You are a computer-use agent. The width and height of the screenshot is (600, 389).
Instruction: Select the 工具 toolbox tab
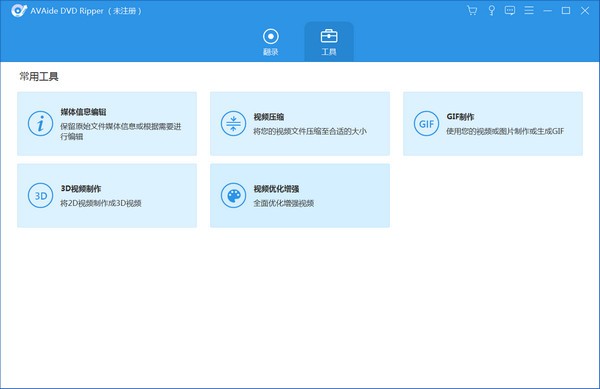[x=329, y=42]
